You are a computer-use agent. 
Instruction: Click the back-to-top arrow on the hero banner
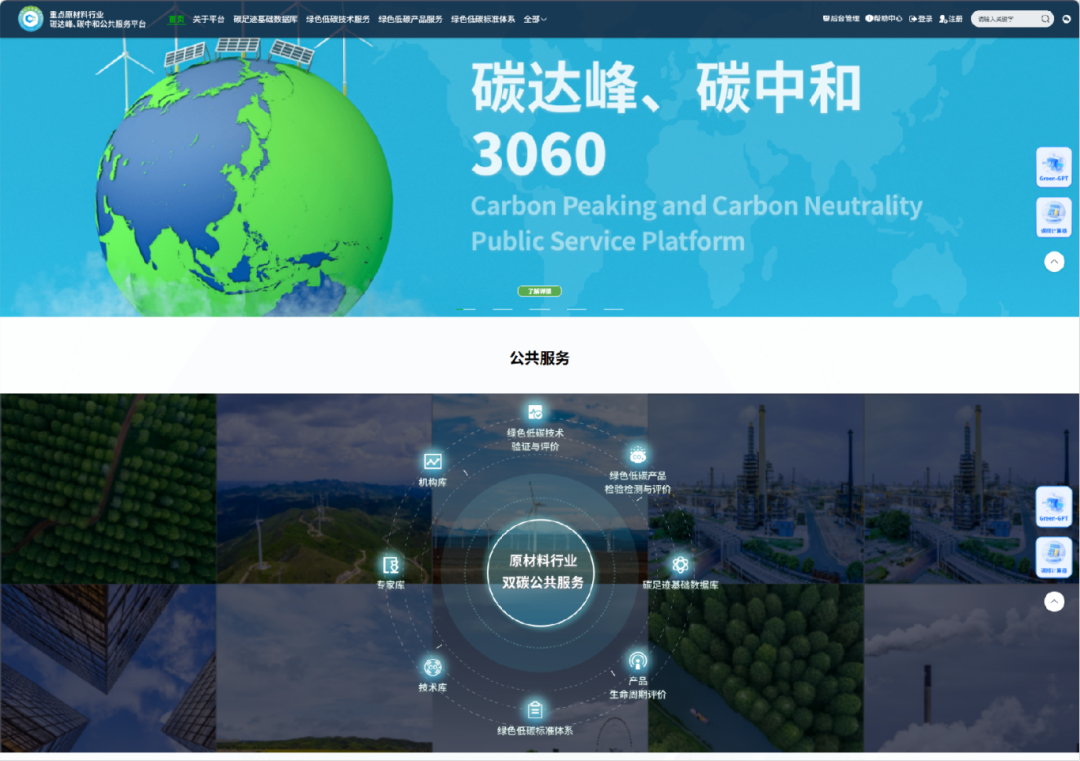coord(1054,262)
